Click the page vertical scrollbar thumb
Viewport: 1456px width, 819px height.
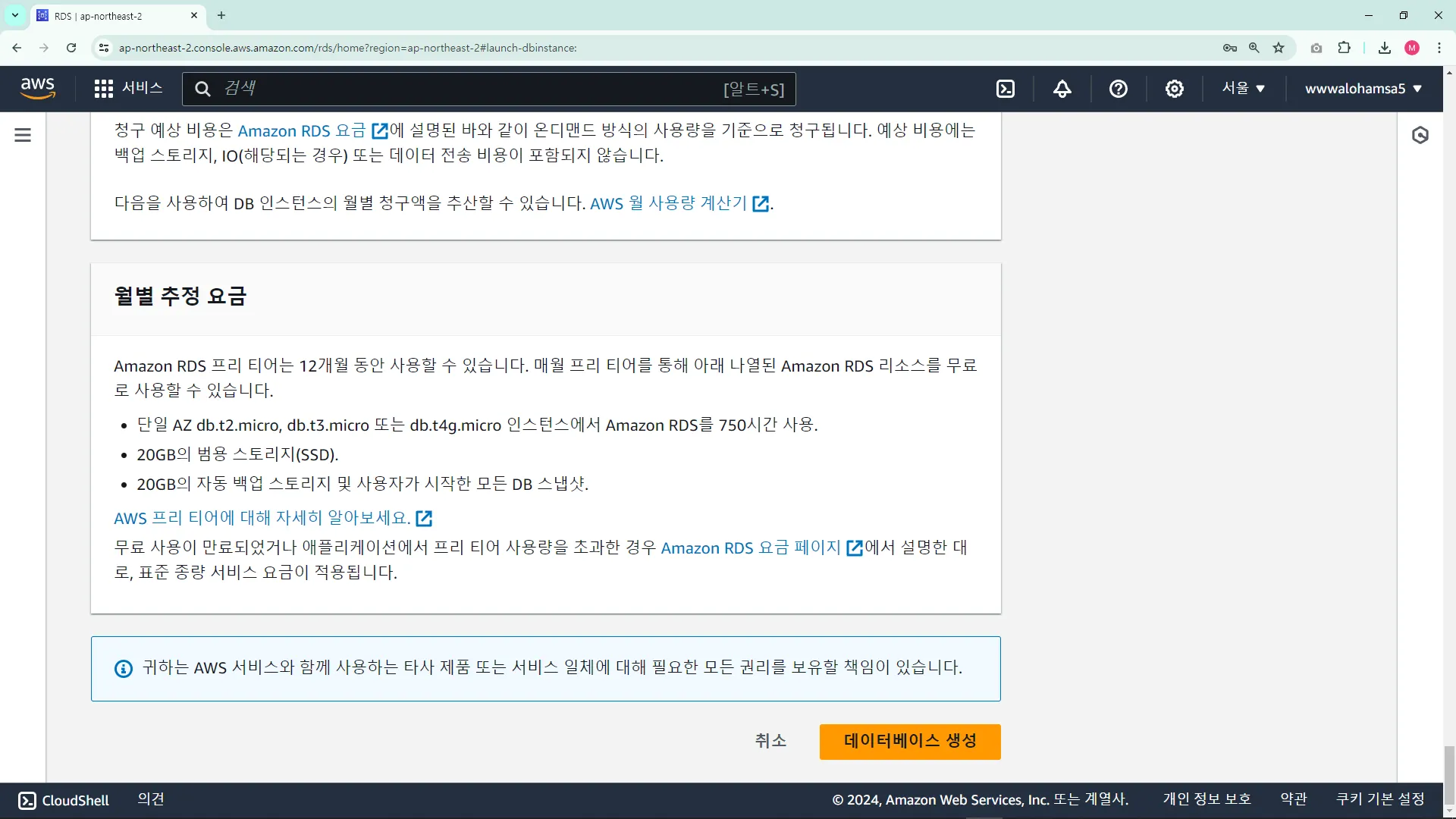(1448, 773)
